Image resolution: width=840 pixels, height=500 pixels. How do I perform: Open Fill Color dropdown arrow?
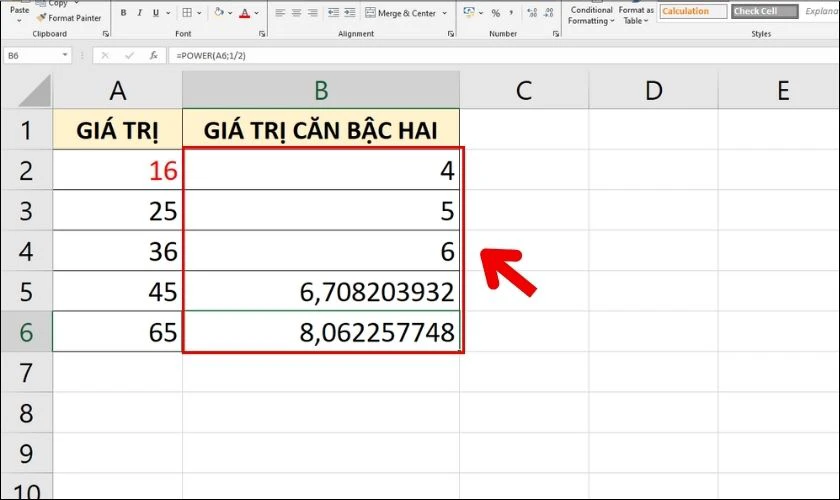pyautogui.click(x=230, y=13)
